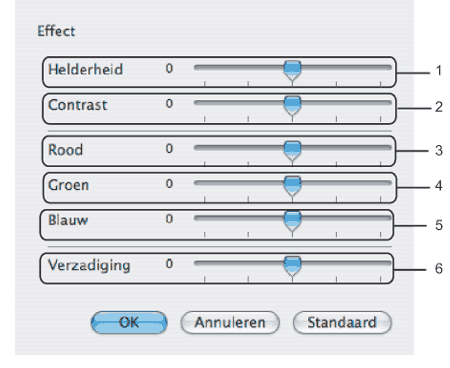
Task: Click the right end of the Helderheid track
Action: [388, 68]
